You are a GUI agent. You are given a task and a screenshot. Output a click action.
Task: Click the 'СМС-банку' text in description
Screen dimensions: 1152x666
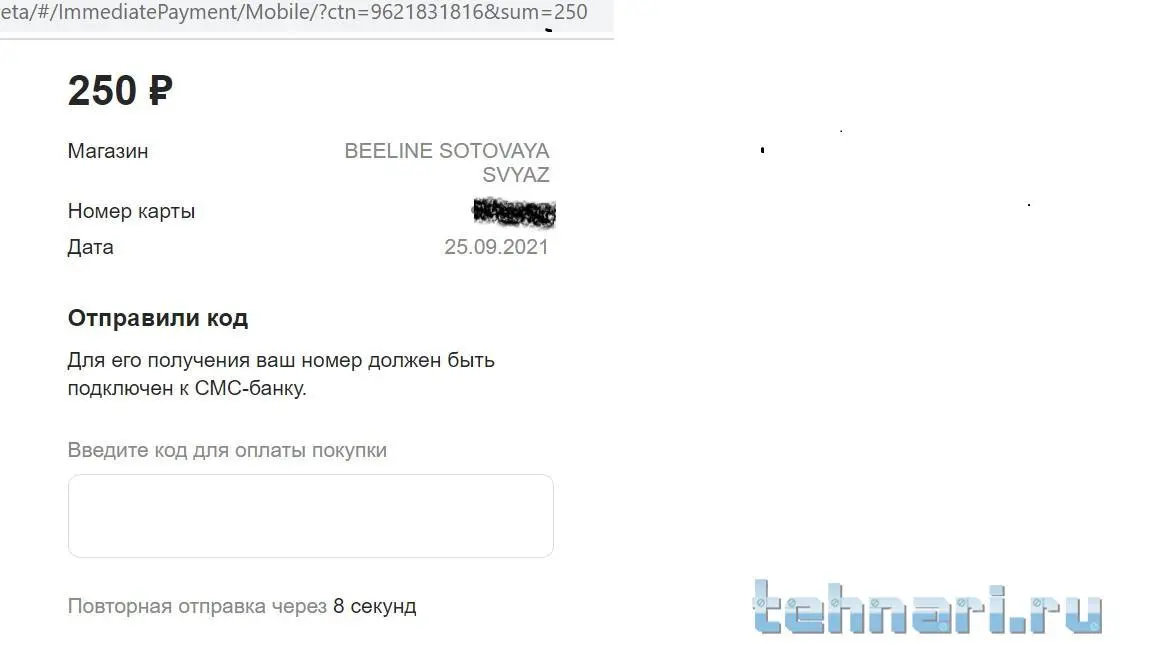(x=251, y=388)
